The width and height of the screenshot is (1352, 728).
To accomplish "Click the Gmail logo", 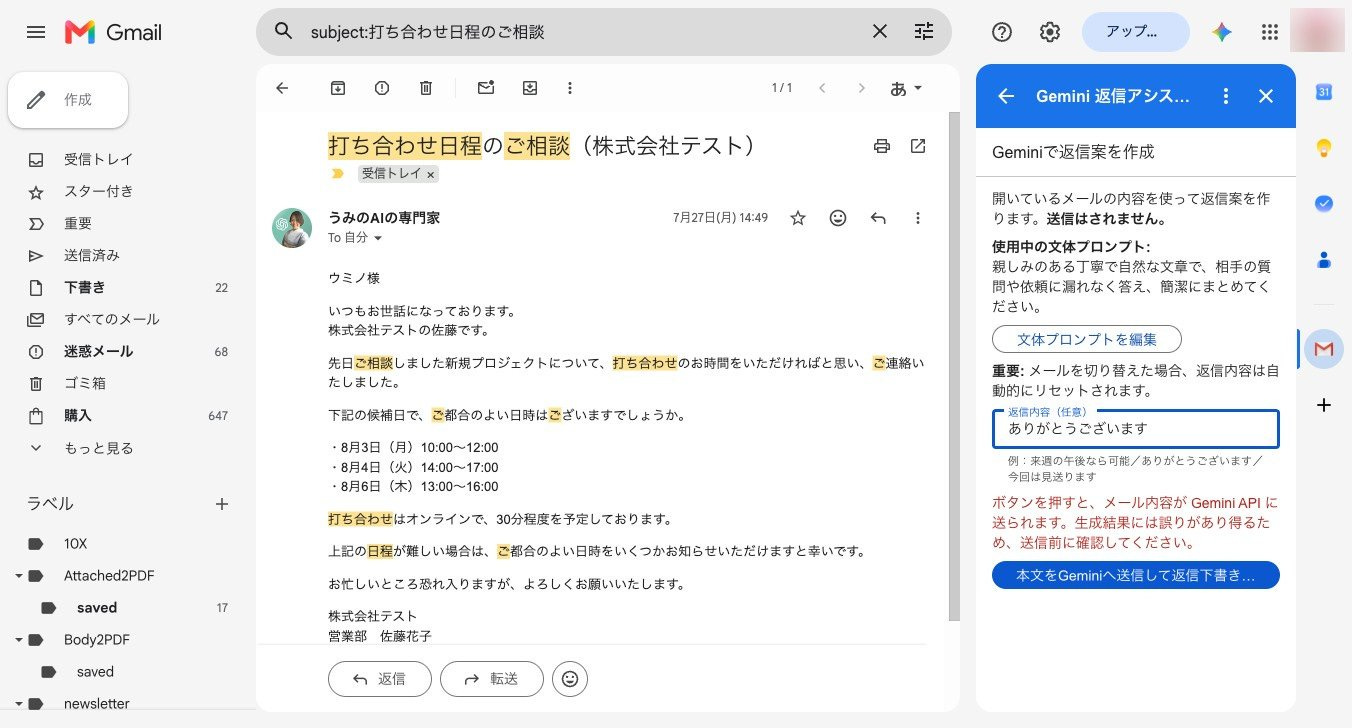I will (113, 32).
